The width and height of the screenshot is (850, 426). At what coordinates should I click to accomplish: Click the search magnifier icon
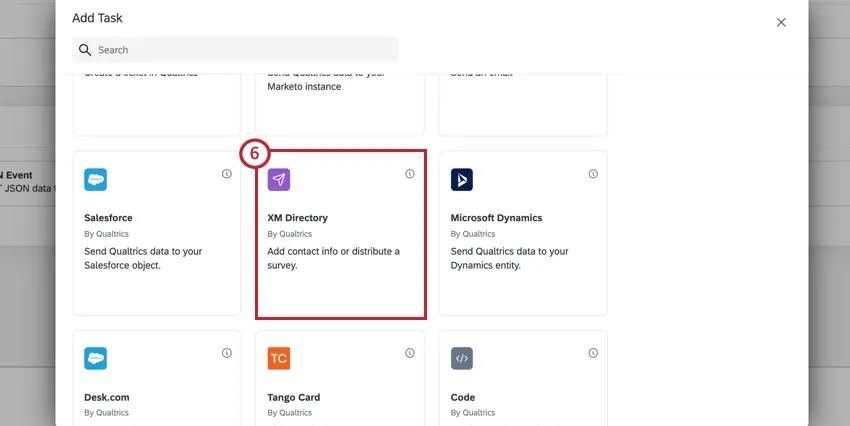(85, 50)
